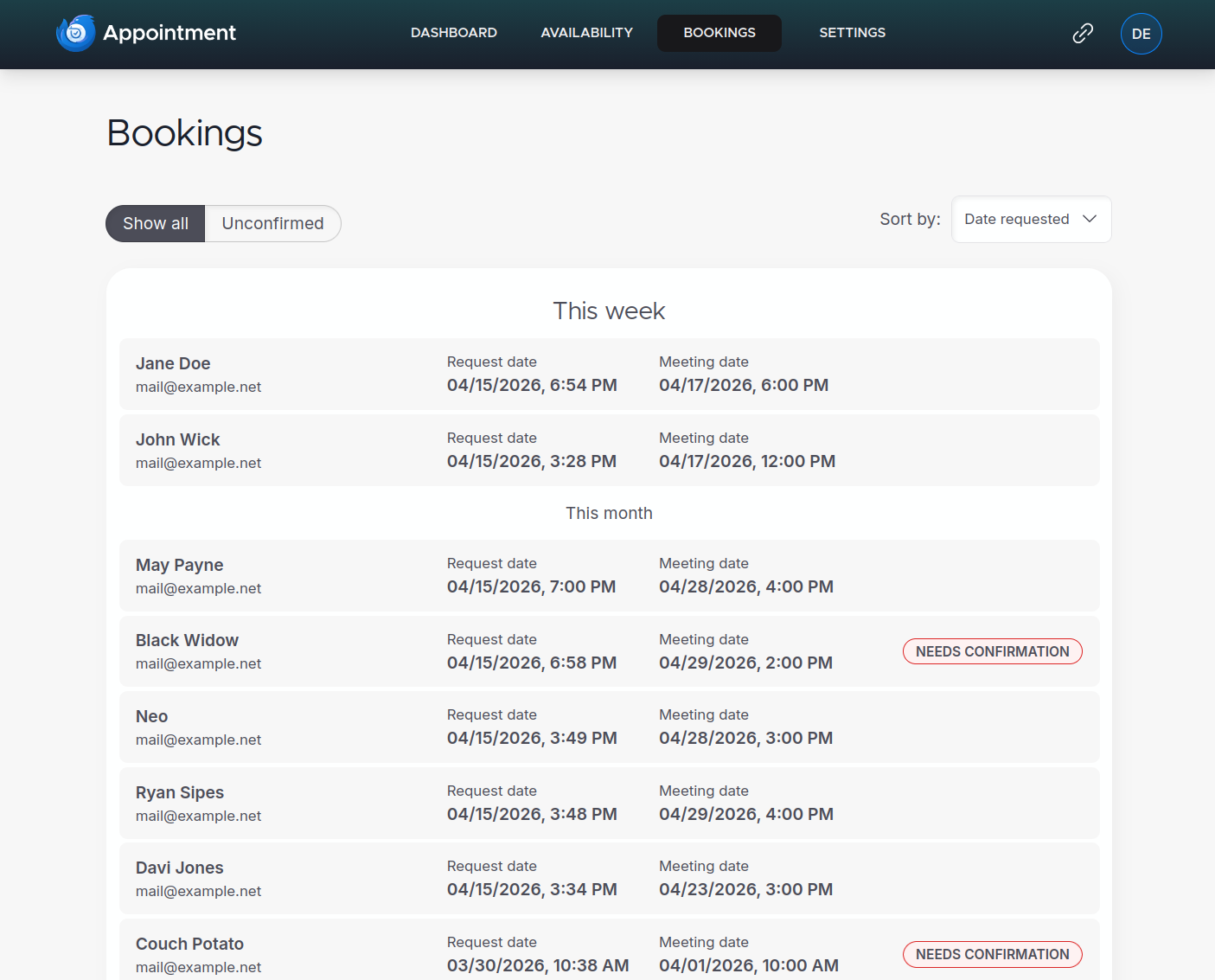The height and width of the screenshot is (980, 1215).
Task: Open John Wick booking row
Action: point(610,450)
